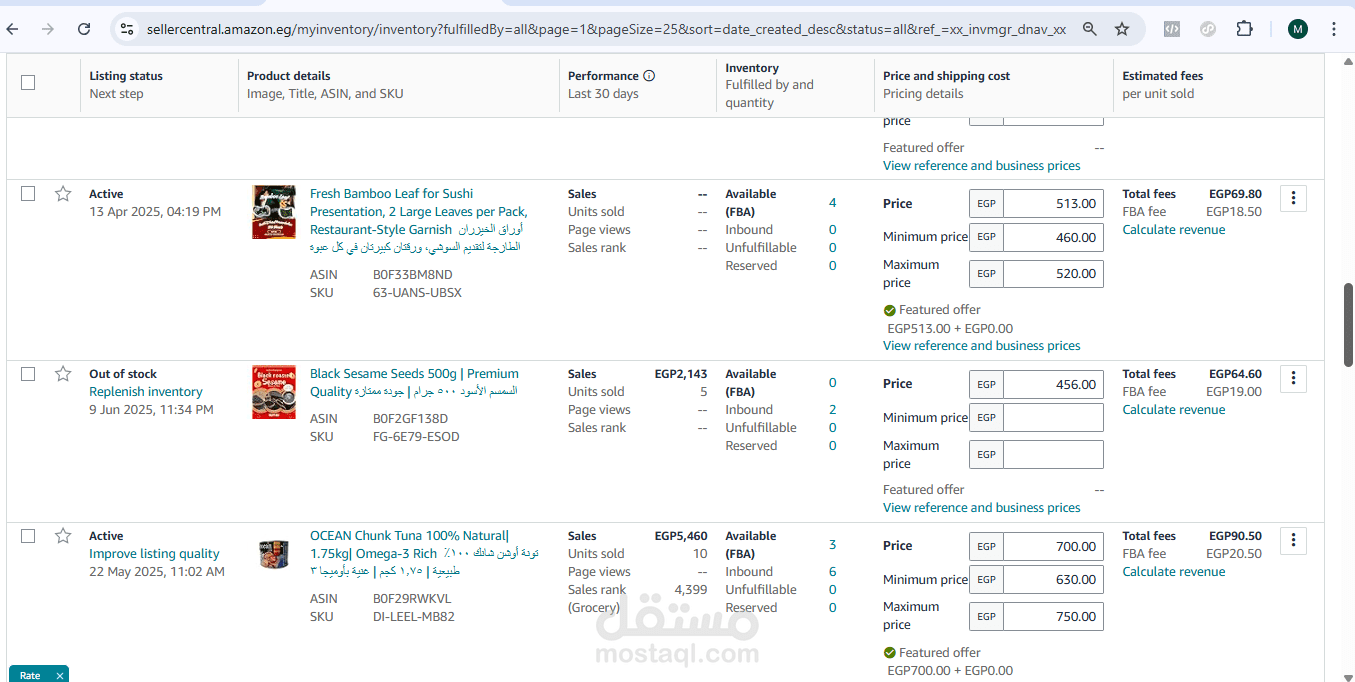Viewport: 1355px width, 682px height.
Task: Edit the 630.00 minimum price field
Action: (1053, 580)
